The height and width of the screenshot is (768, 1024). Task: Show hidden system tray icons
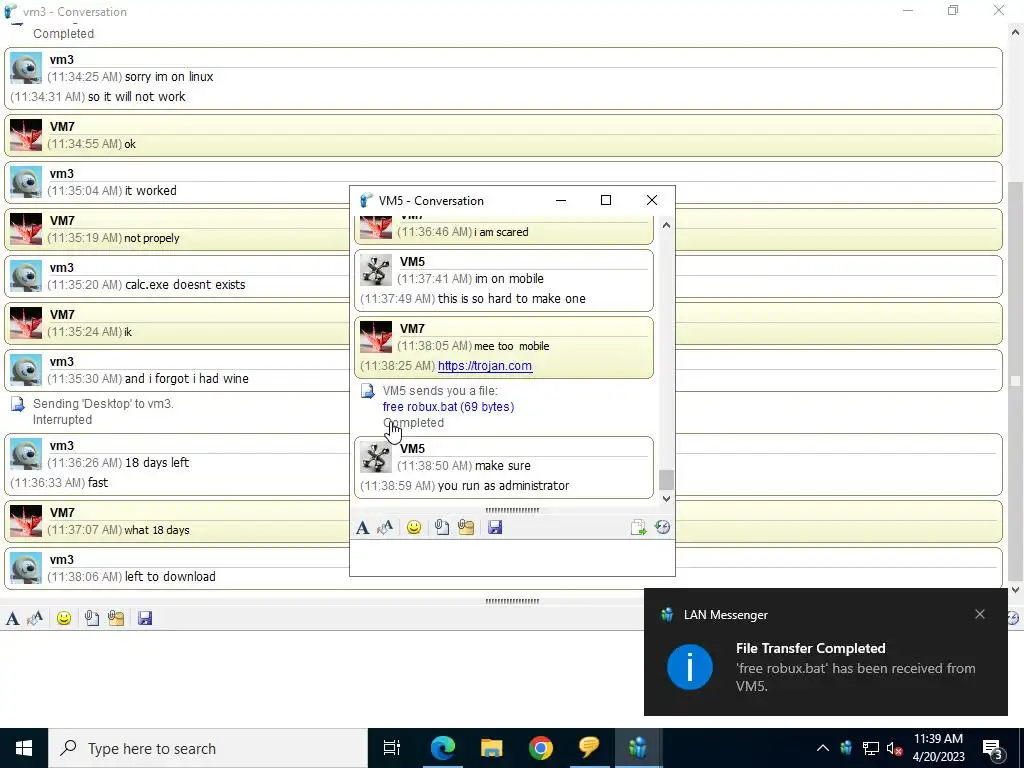823,748
